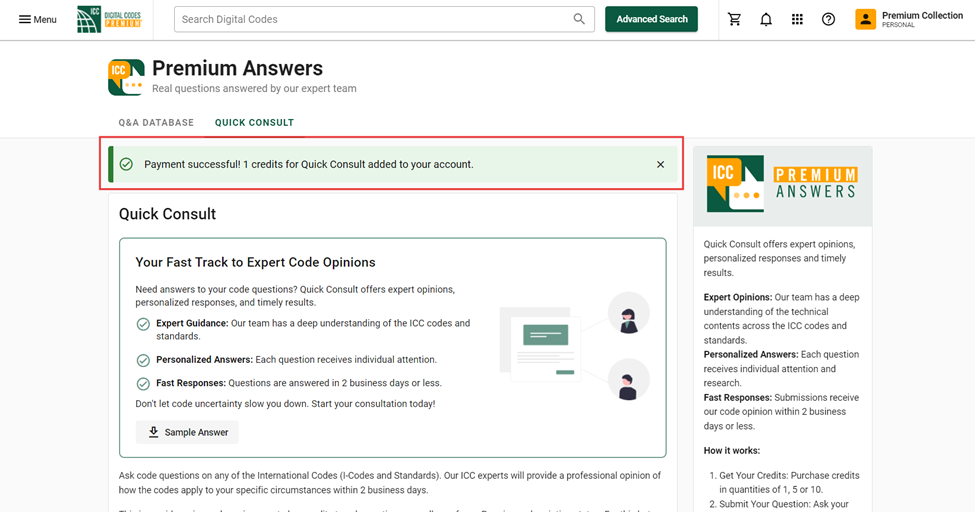The width and height of the screenshot is (975, 512).
Task: Switch to the Q&A Database tab
Action: tap(156, 123)
